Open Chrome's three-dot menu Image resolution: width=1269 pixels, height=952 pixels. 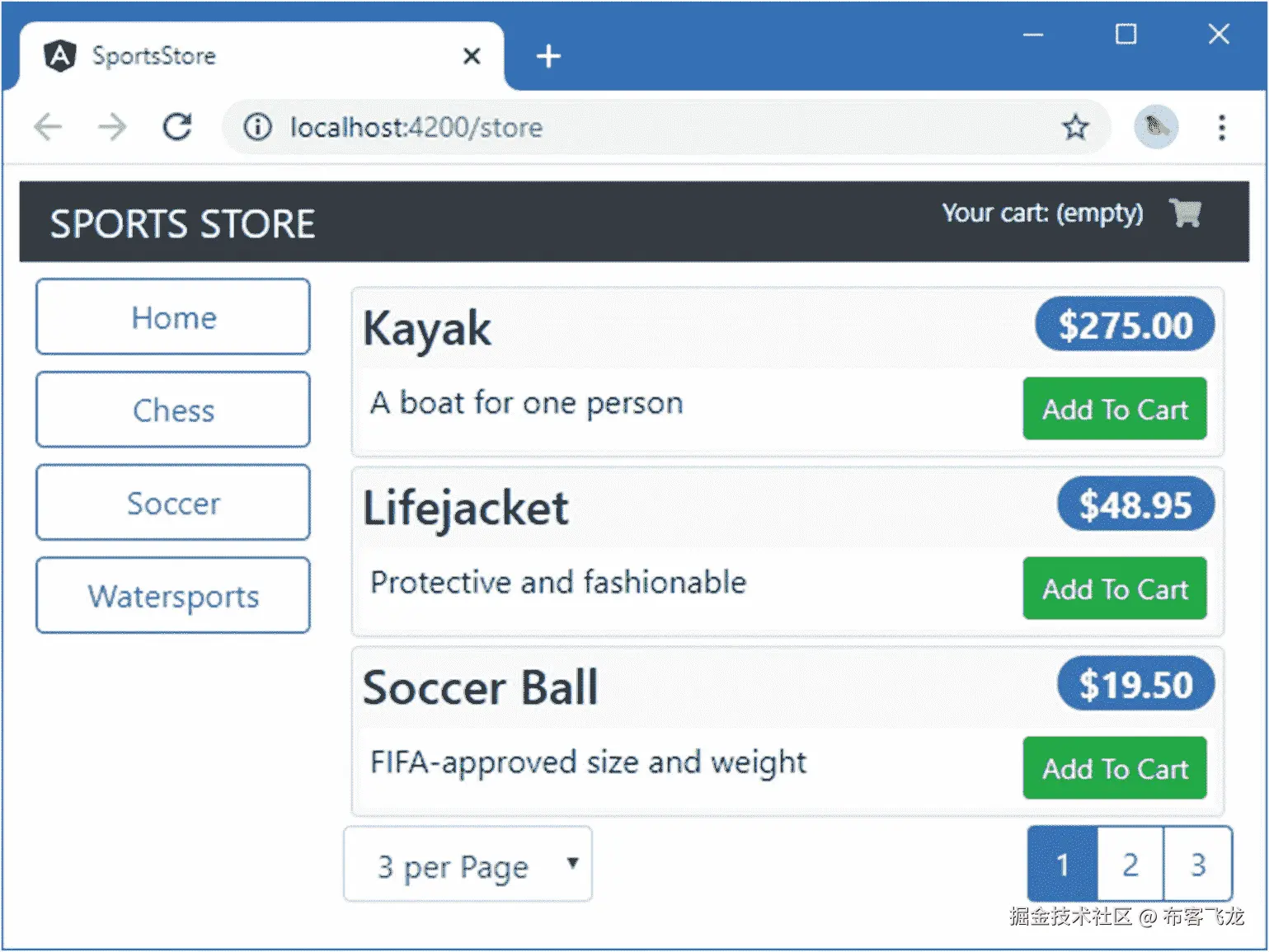tap(1221, 127)
